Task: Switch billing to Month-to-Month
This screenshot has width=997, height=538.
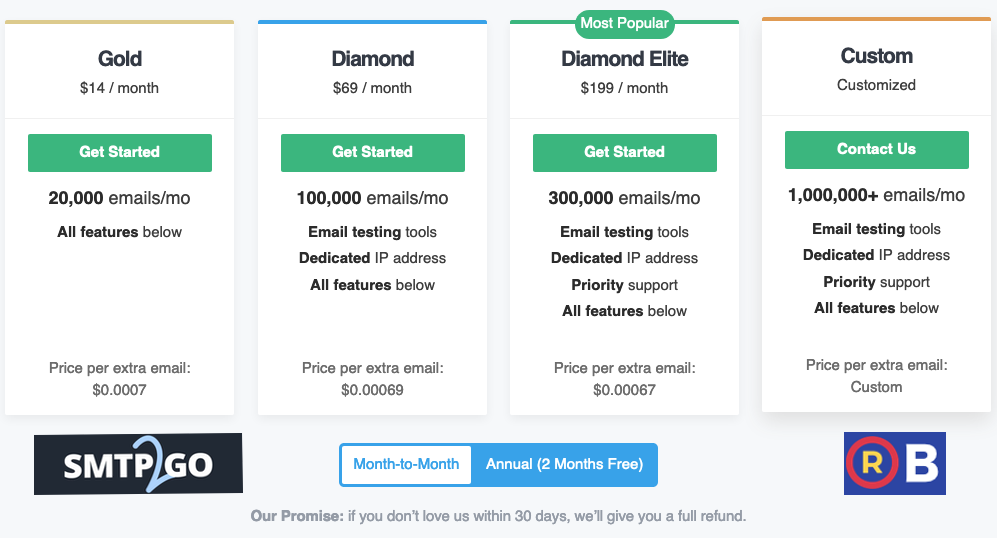Action: 406,464
